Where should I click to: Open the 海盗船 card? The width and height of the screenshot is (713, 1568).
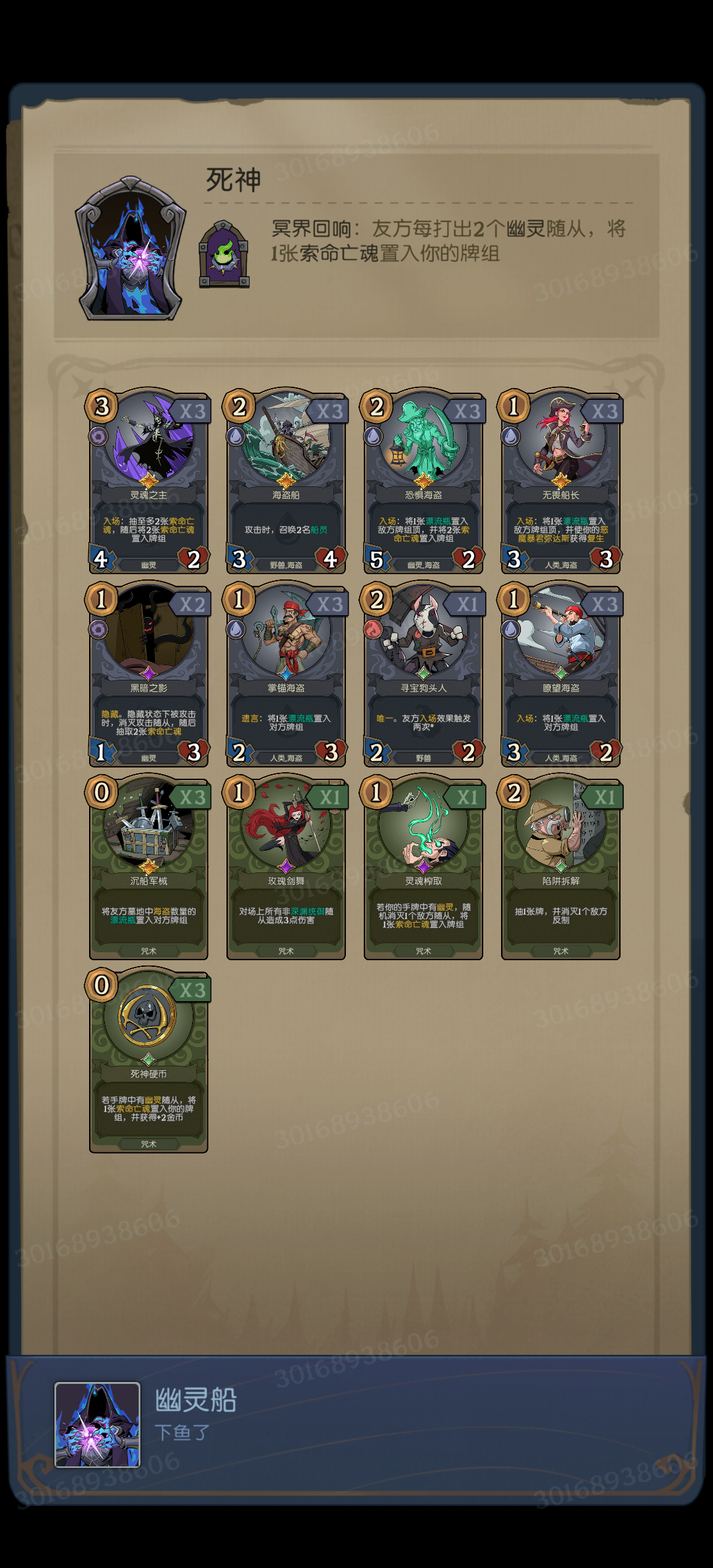pos(286,481)
